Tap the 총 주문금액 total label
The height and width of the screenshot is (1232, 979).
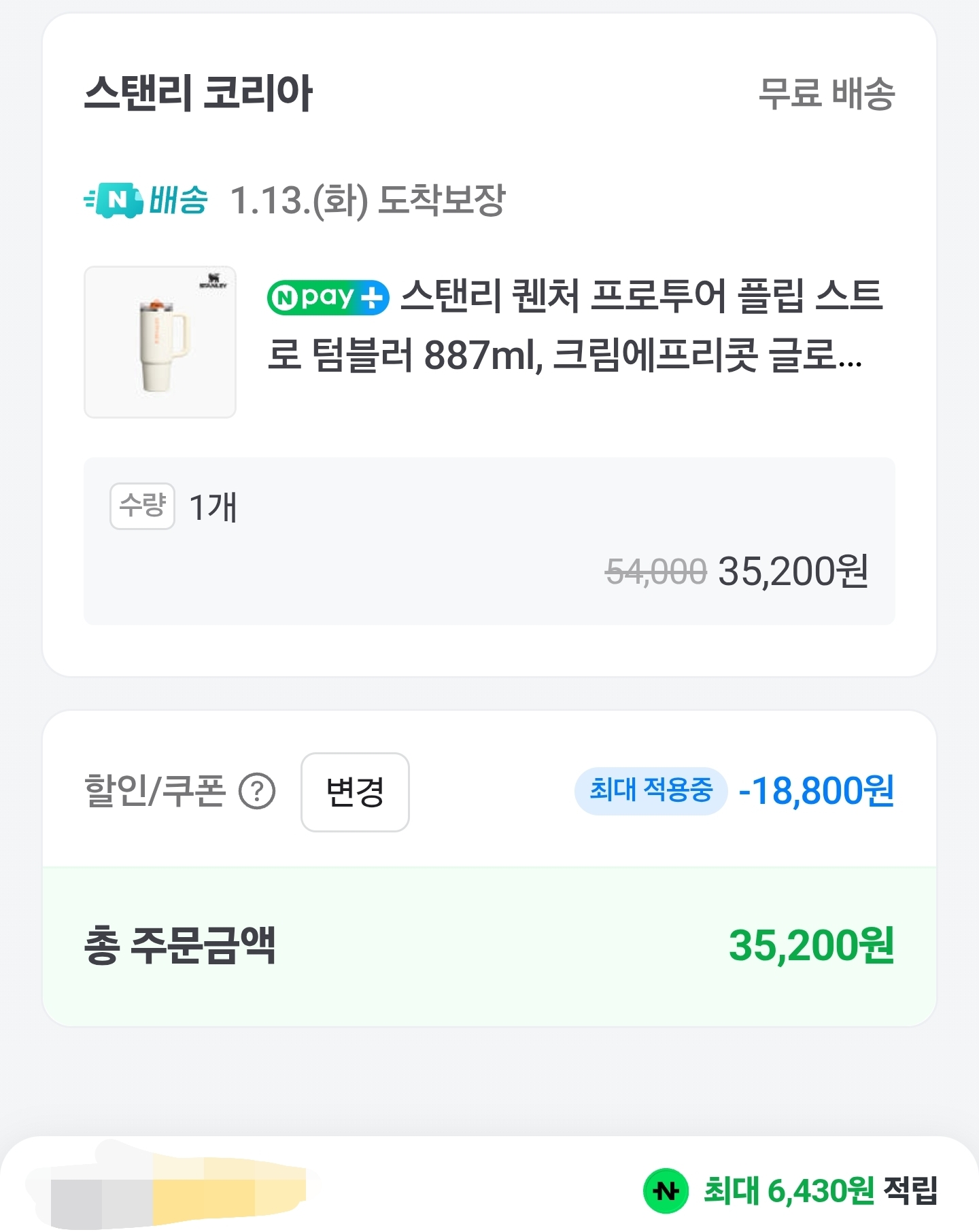pos(179,946)
